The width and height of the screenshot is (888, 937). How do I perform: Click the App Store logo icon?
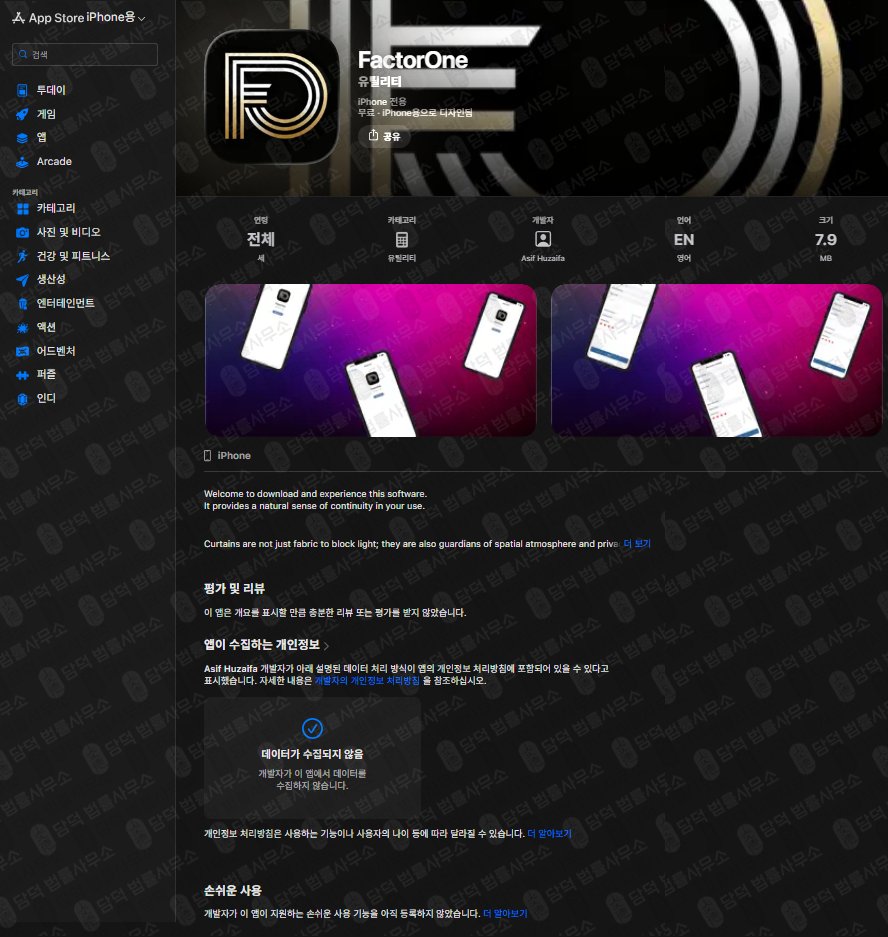coord(18,18)
